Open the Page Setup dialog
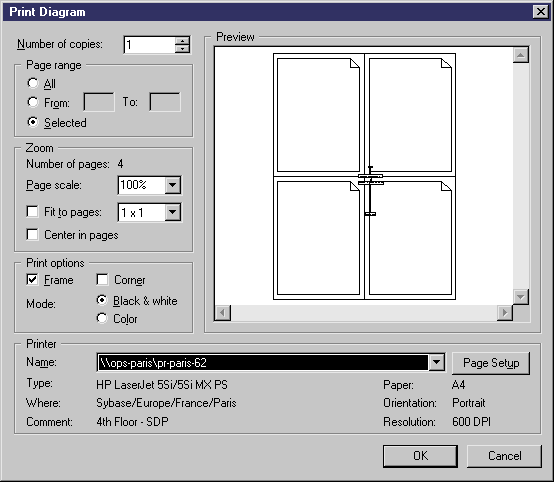 pyautogui.click(x=491, y=363)
